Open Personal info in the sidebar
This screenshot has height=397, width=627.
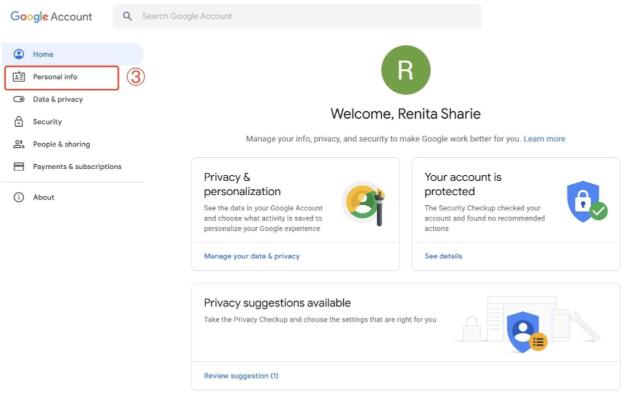tap(62, 78)
